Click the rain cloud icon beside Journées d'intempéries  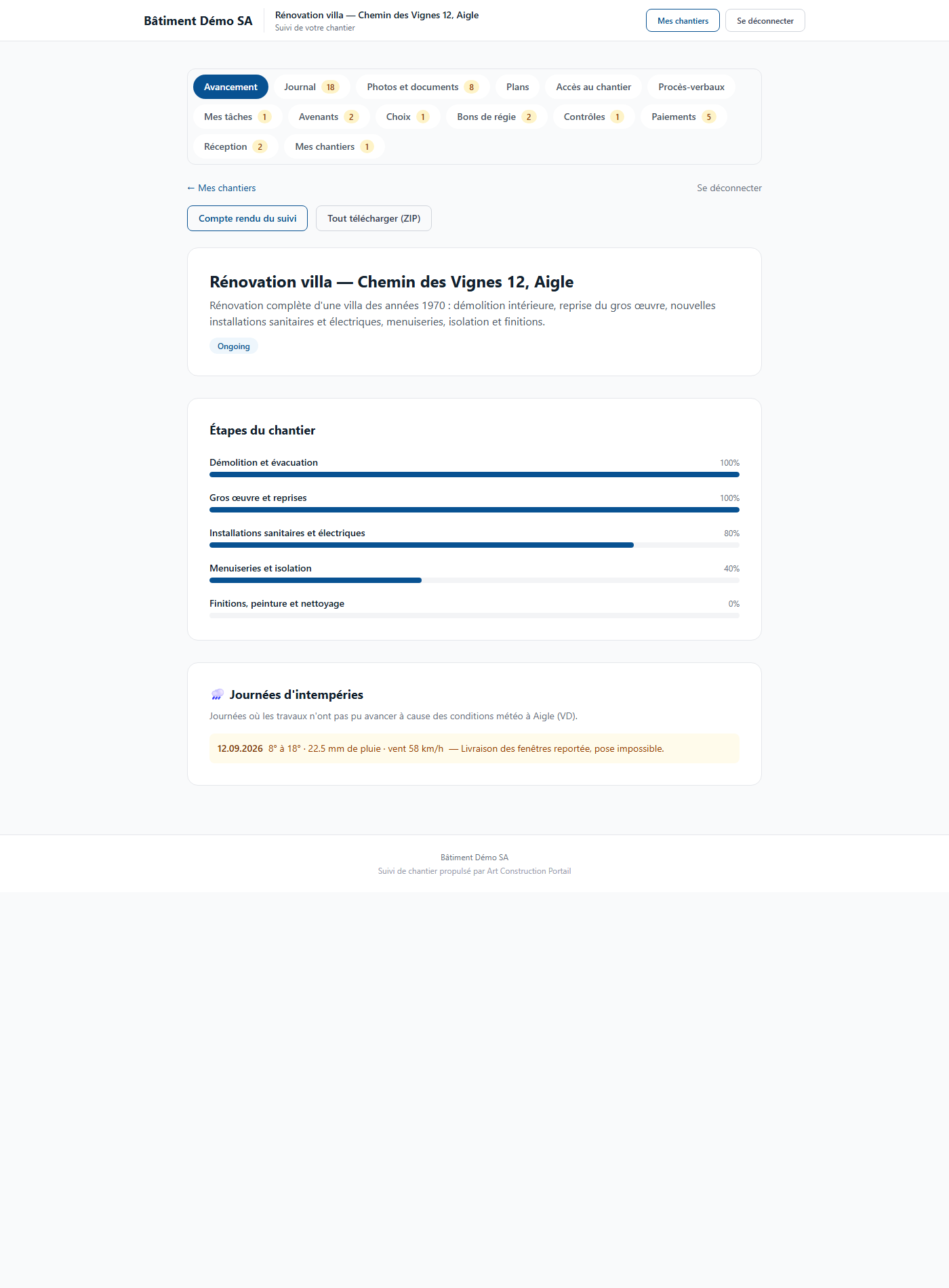(217, 695)
